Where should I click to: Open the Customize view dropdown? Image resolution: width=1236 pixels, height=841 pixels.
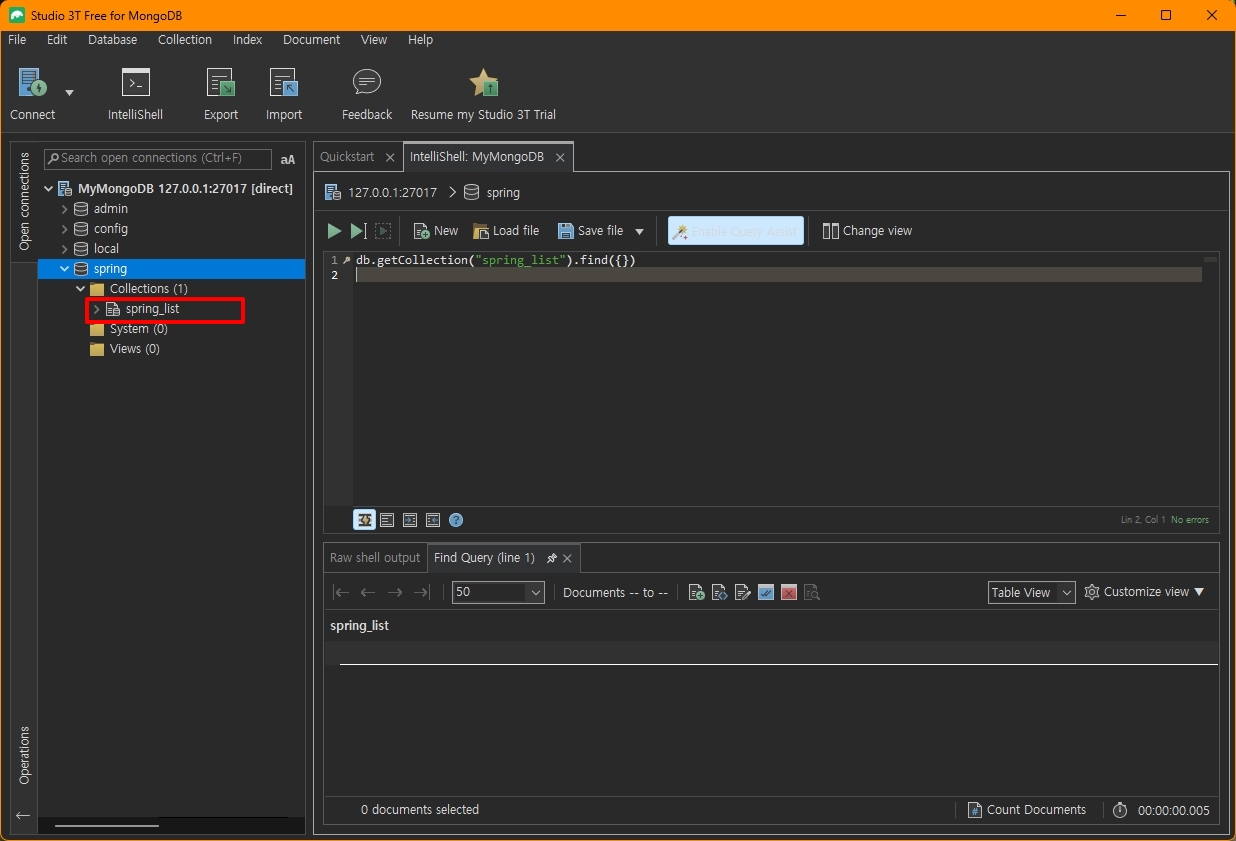tap(1145, 592)
